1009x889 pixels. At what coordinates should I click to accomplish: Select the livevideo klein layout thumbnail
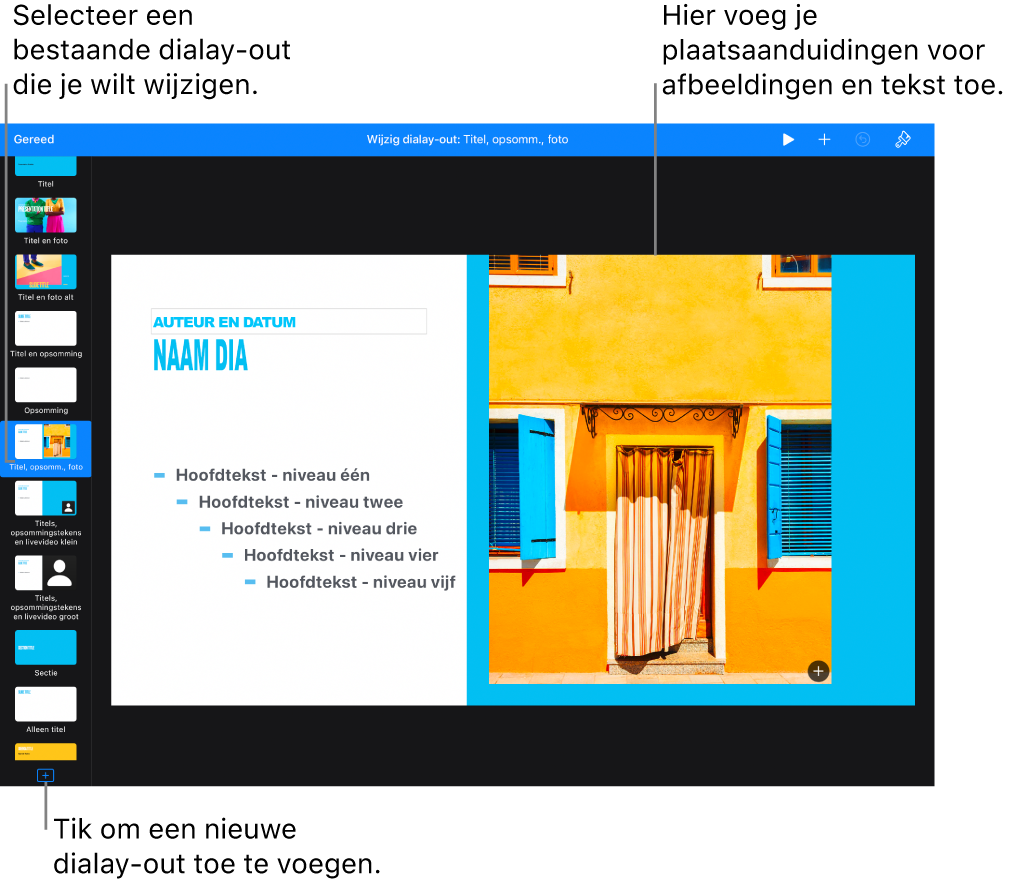(46, 499)
